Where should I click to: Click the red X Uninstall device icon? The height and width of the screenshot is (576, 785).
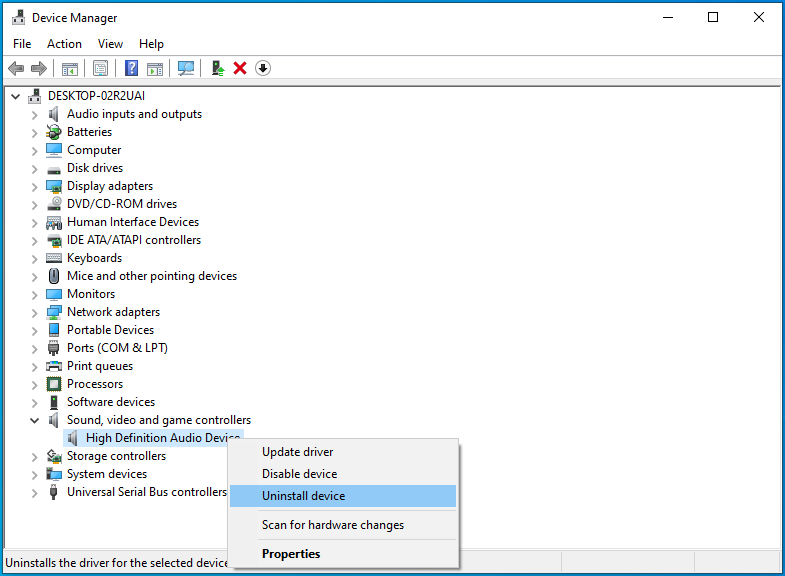point(240,68)
